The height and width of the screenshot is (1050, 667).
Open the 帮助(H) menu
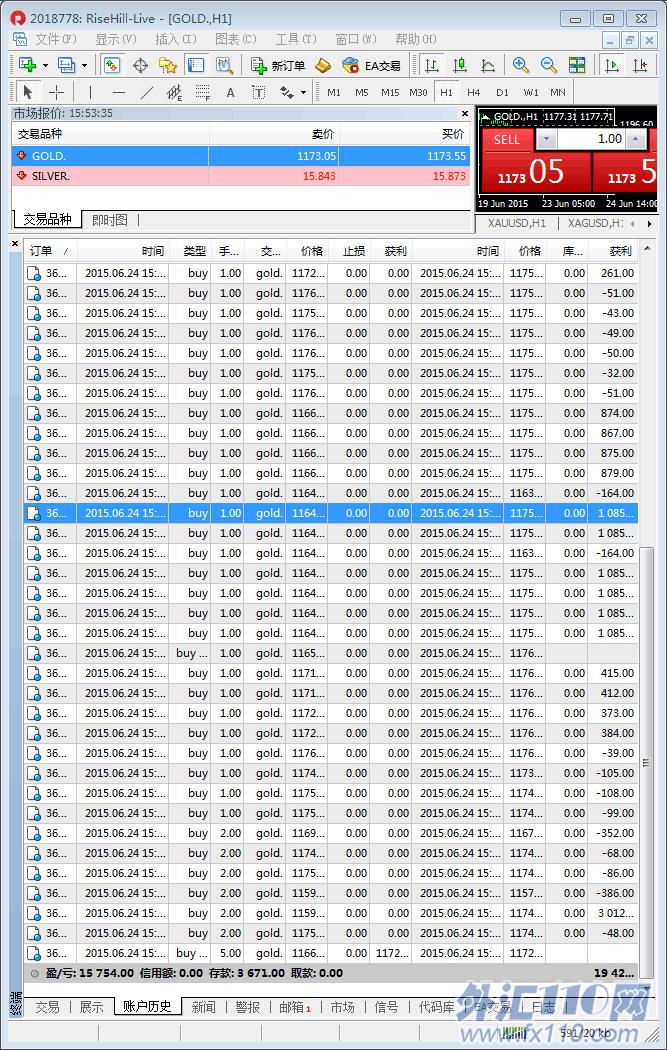[415, 40]
